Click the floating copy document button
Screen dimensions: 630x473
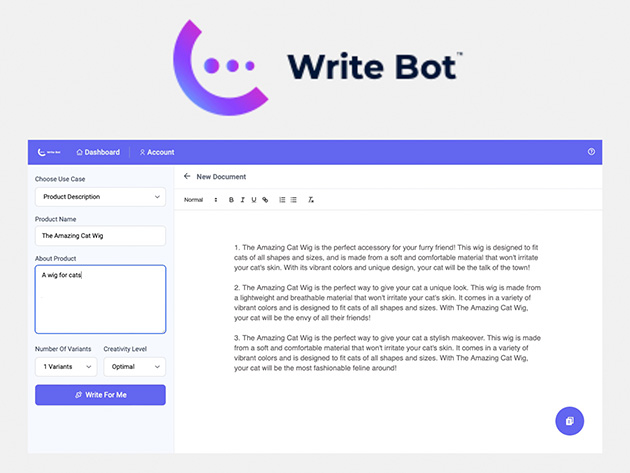569,421
